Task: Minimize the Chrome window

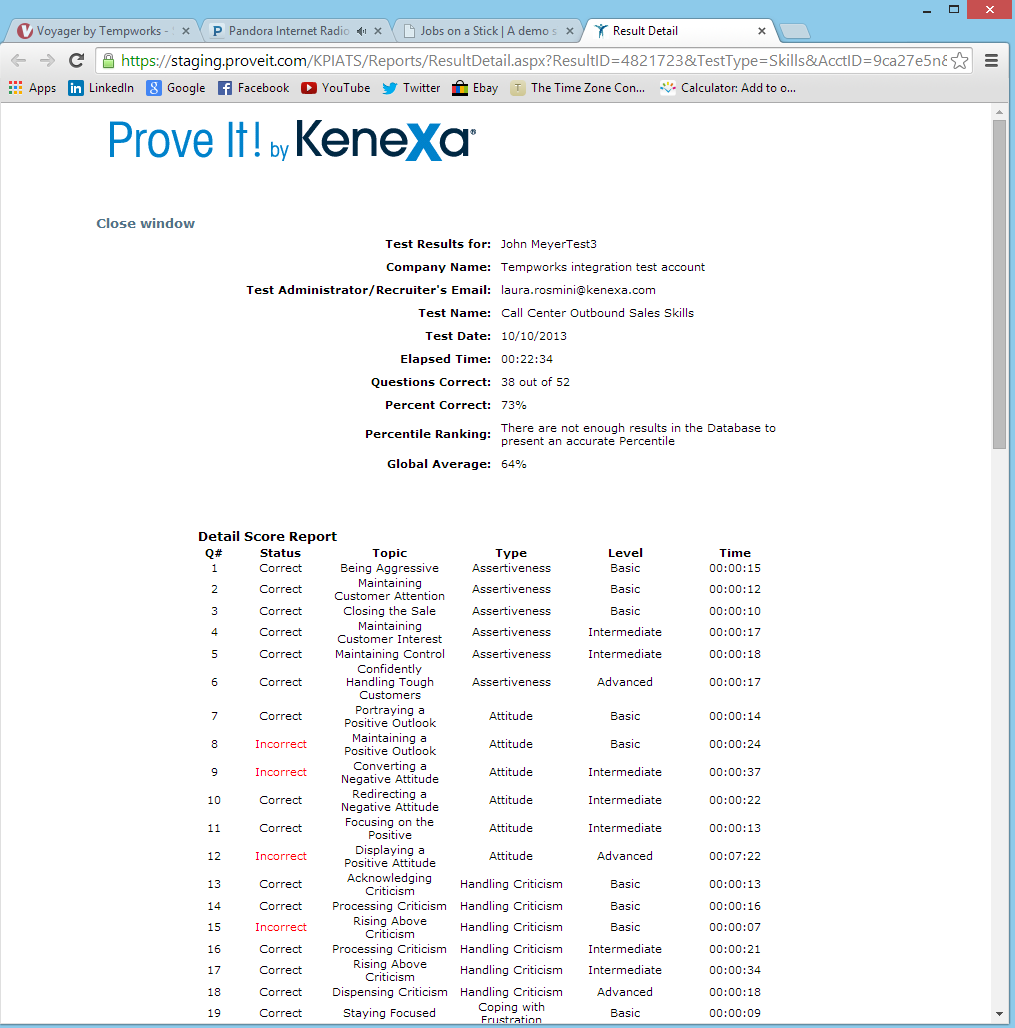Action: coord(927,10)
